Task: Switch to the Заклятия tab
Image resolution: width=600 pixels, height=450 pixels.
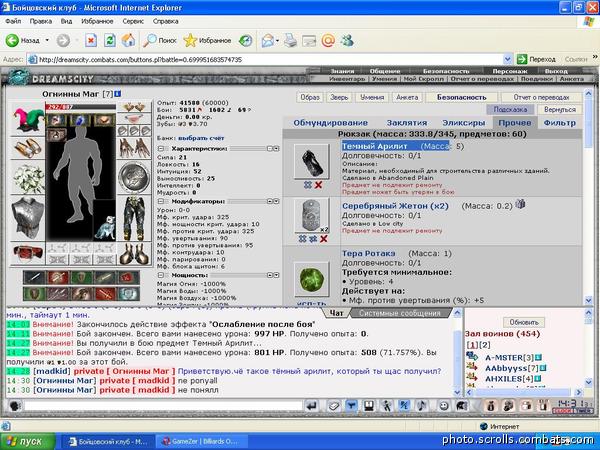Action: [x=407, y=123]
